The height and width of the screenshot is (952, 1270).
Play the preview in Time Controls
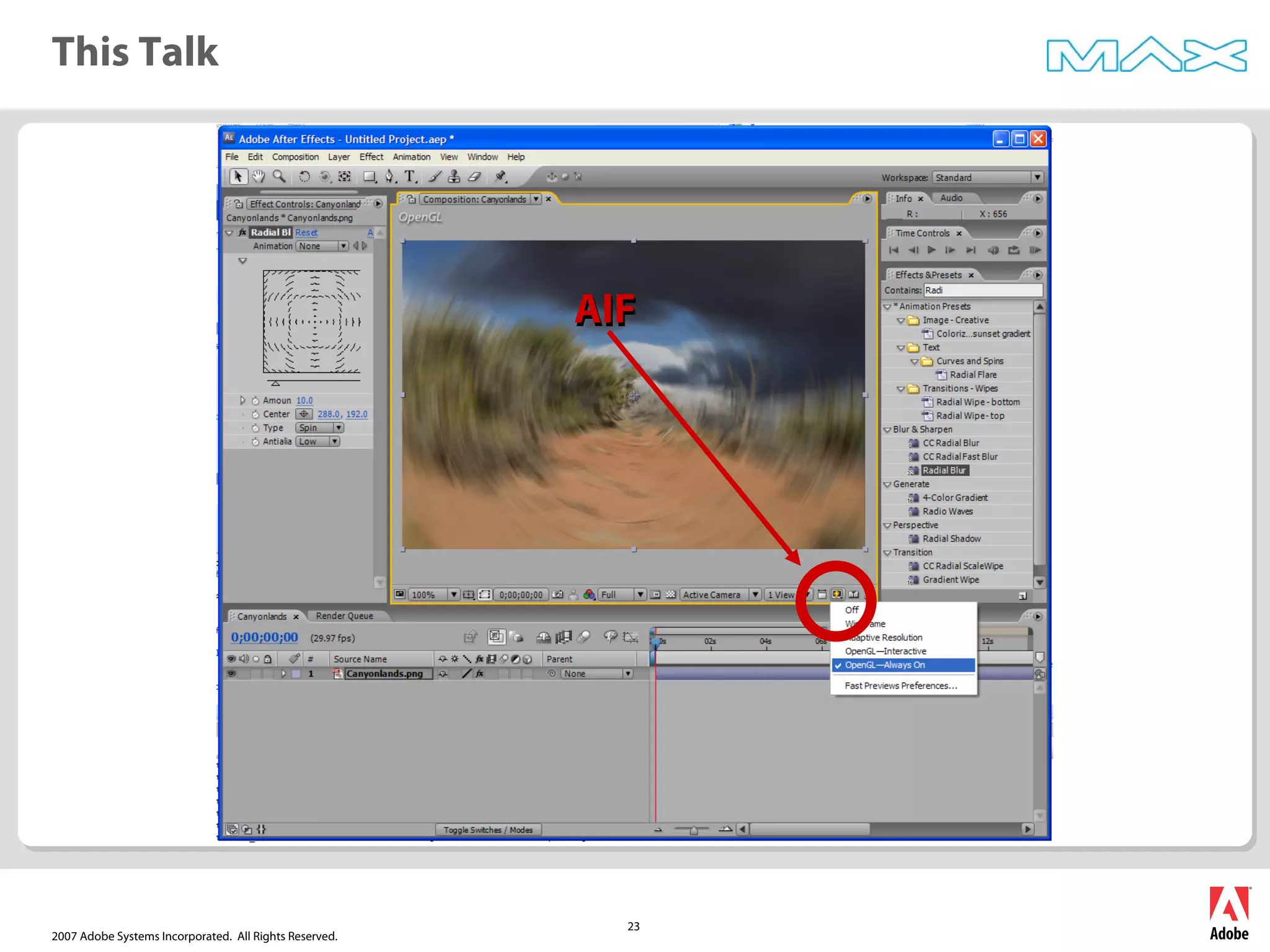[931, 250]
